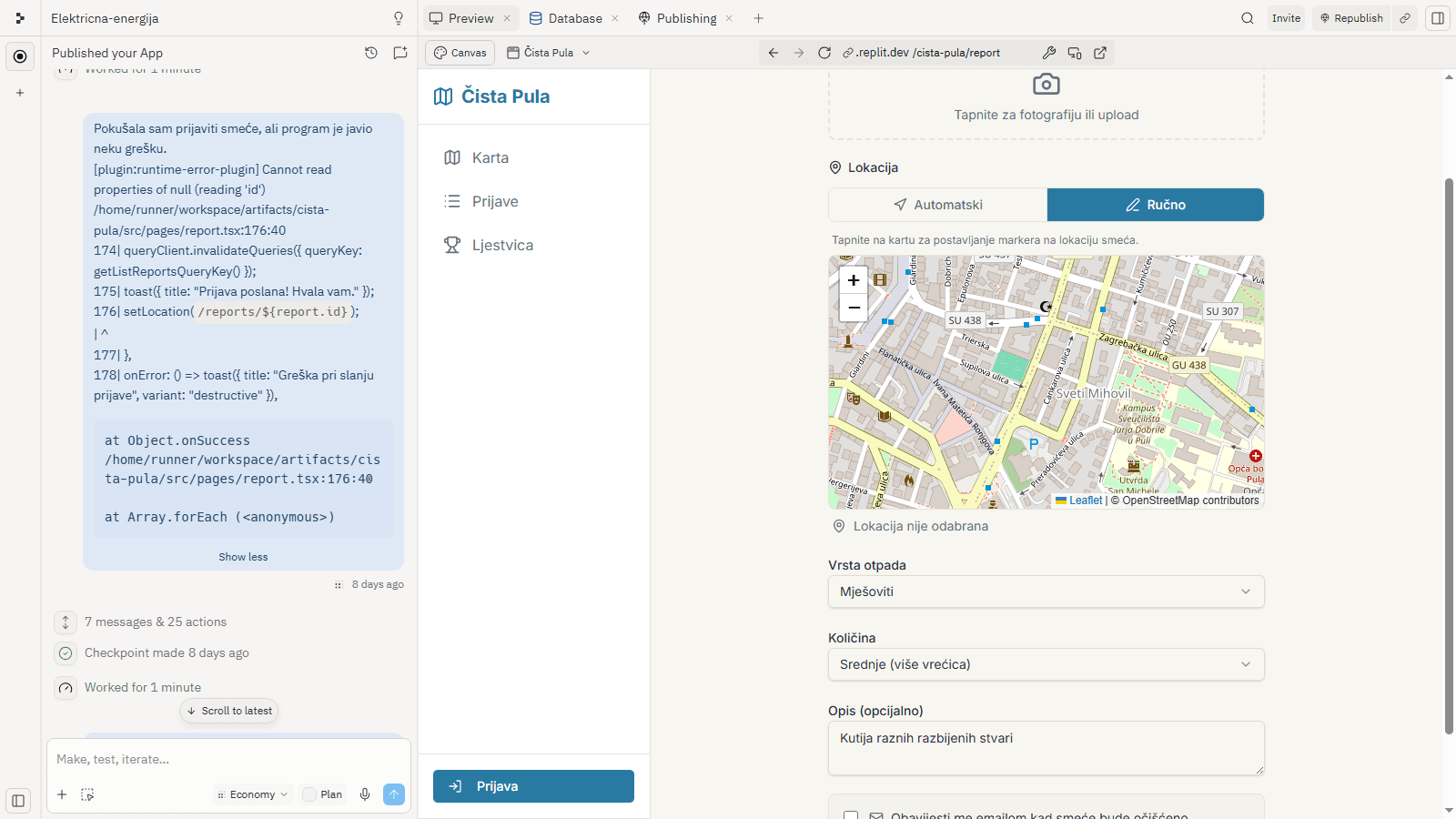The height and width of the screenshot is (819, 1456).
Task: Click the Elektricna-energija project name
Action: coord(105,18)
